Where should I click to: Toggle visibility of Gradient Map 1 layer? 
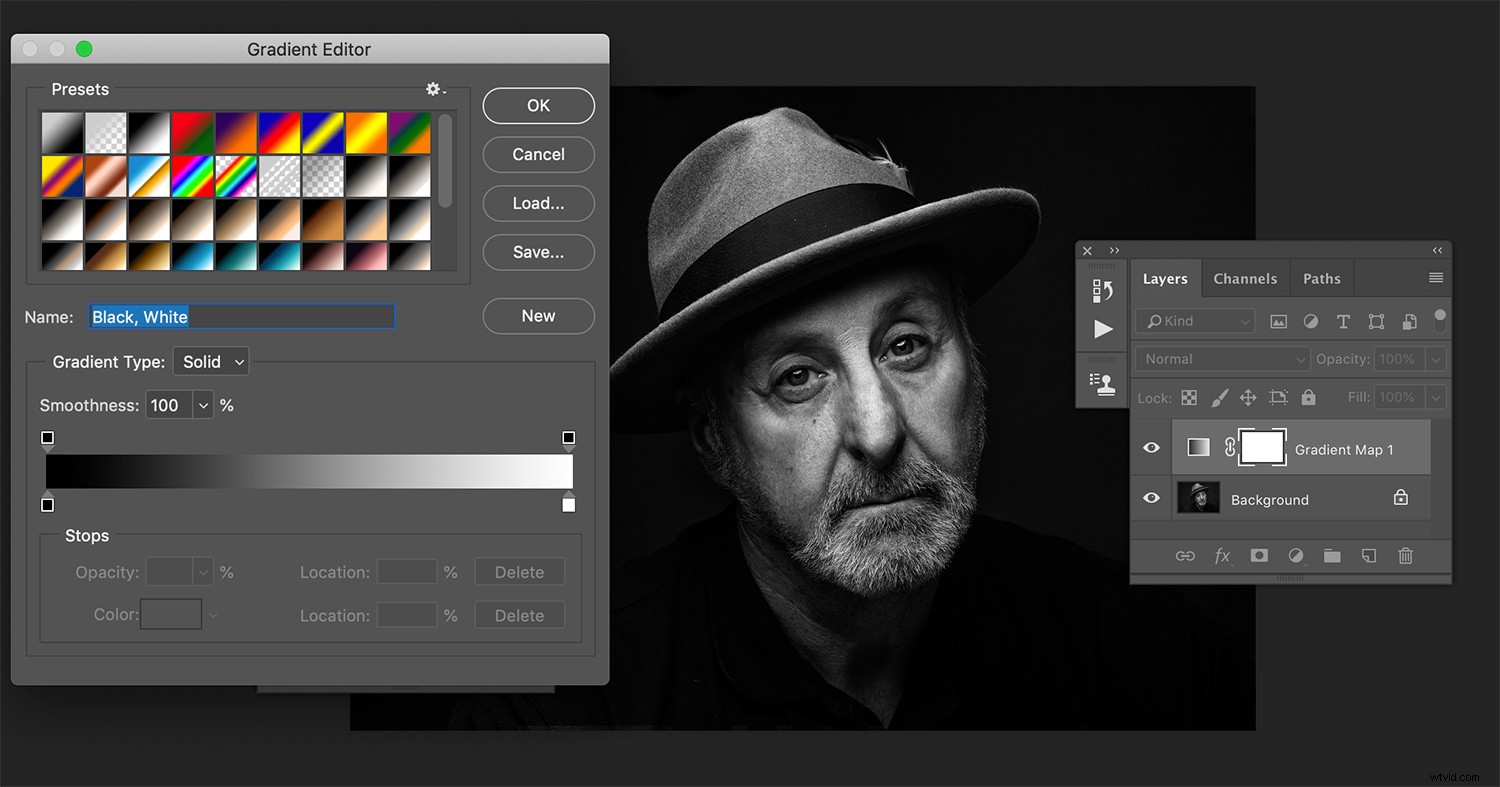tap(1151, 447)
